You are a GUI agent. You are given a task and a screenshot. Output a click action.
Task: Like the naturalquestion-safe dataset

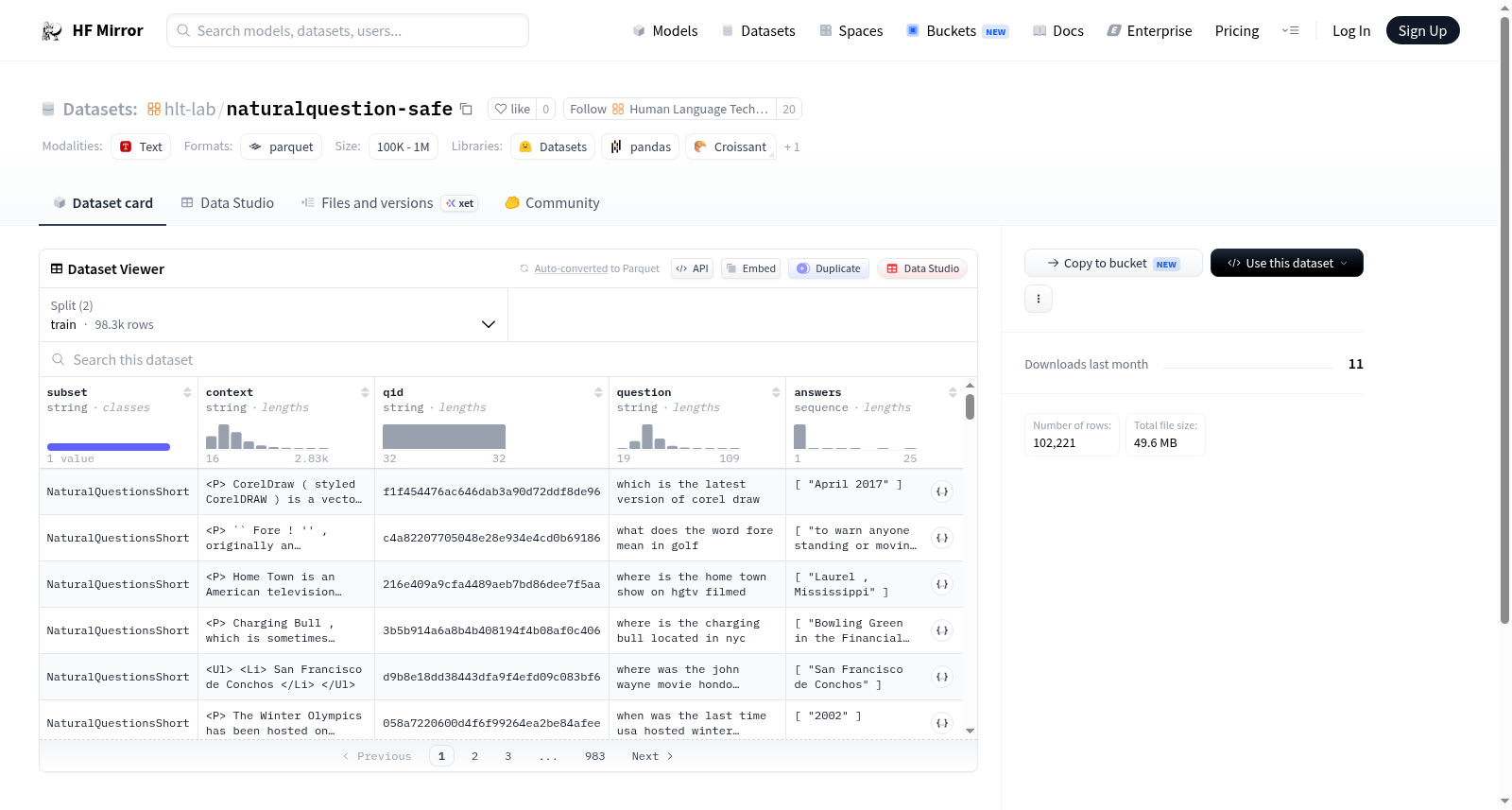coord(512,109)
